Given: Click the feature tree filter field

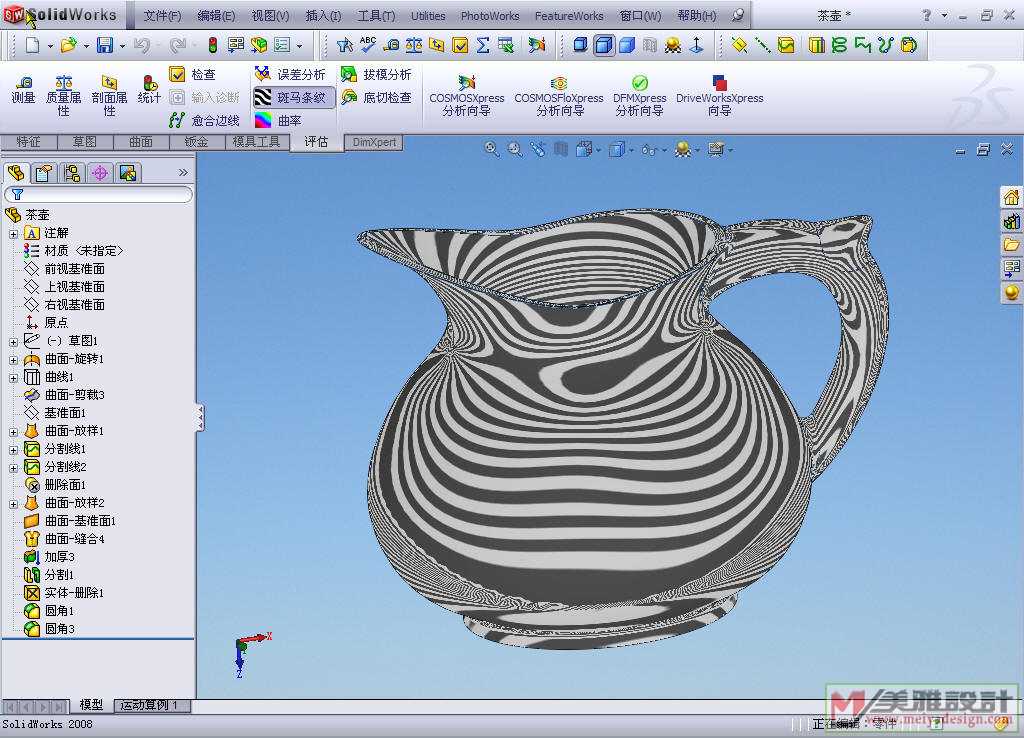Looking at the screenshot, I should [x=100, y=194].
